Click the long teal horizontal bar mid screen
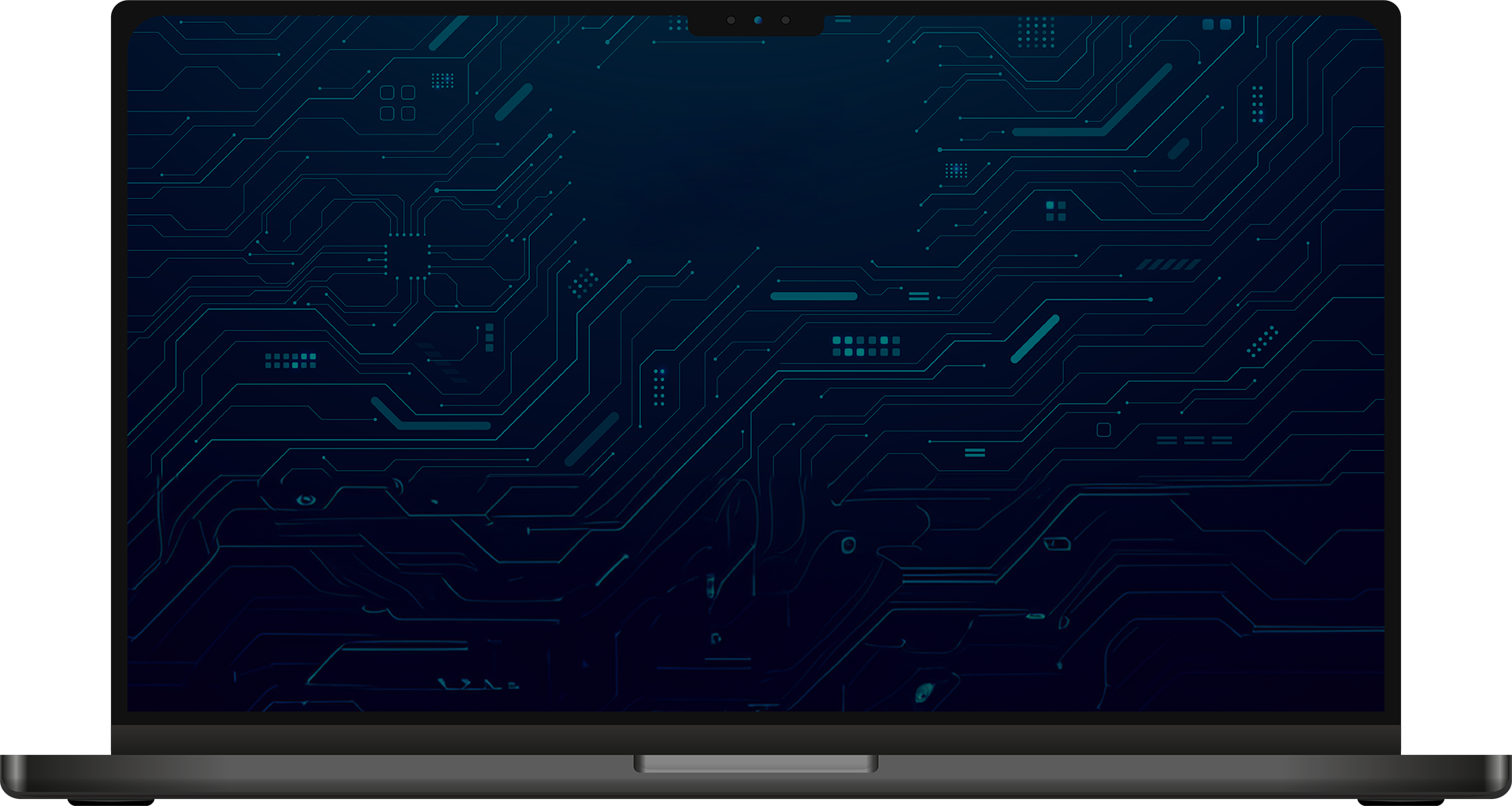The width and height of the screenshot is (1512, 806). [x=813, y=296]
